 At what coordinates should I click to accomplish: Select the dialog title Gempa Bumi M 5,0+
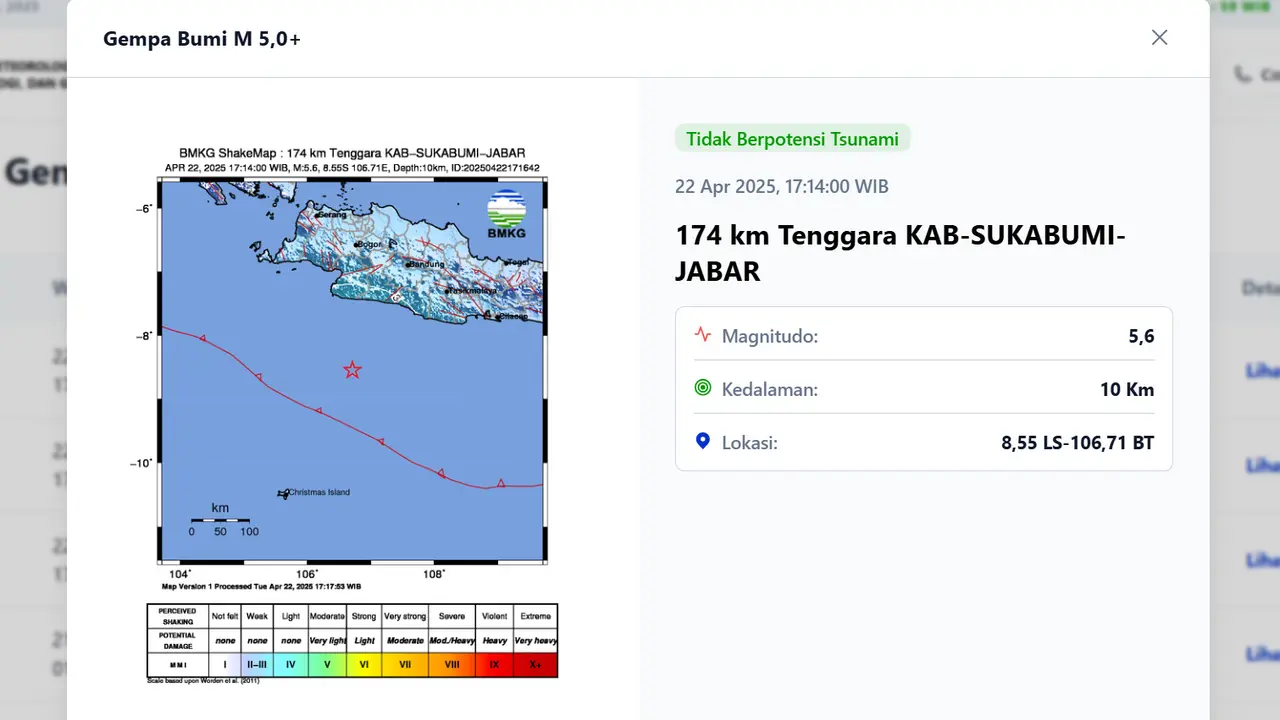point(202,39)
